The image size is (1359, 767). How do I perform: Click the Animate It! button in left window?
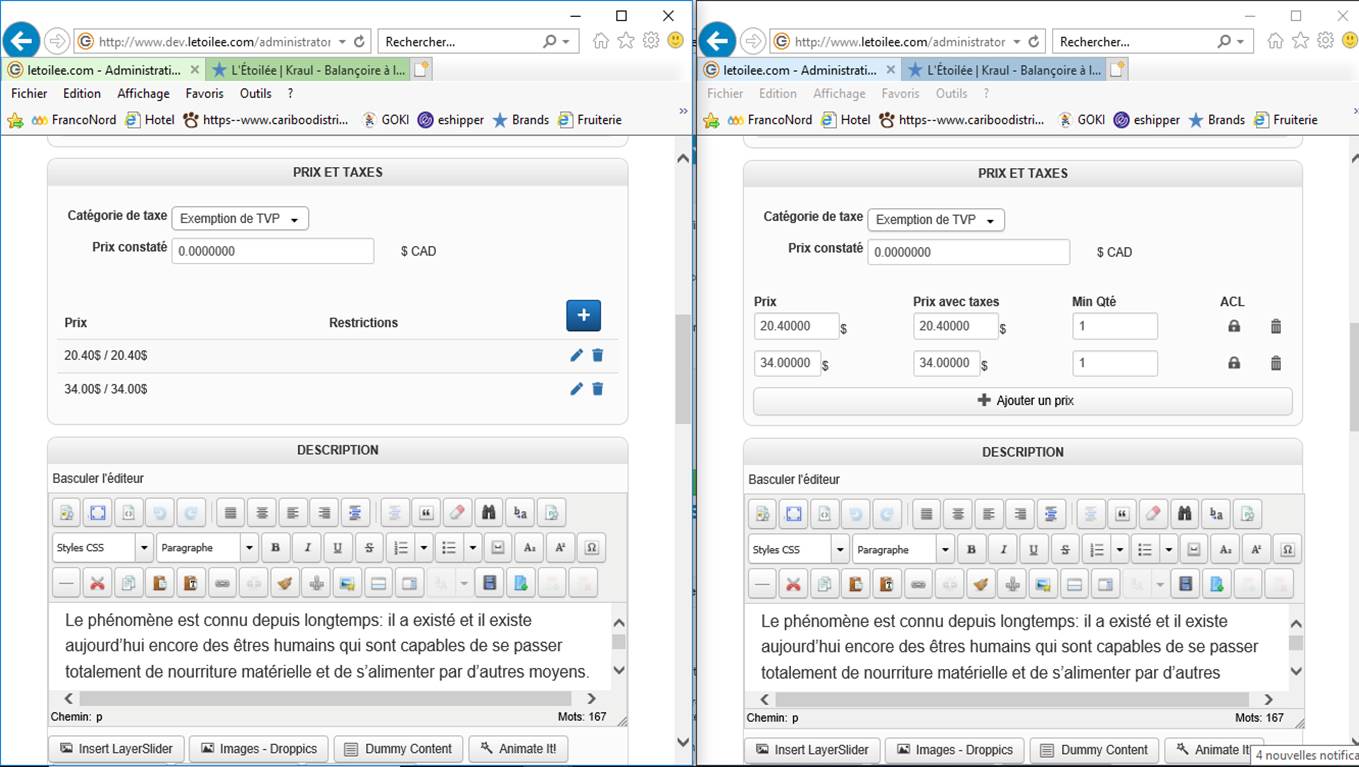518,748
